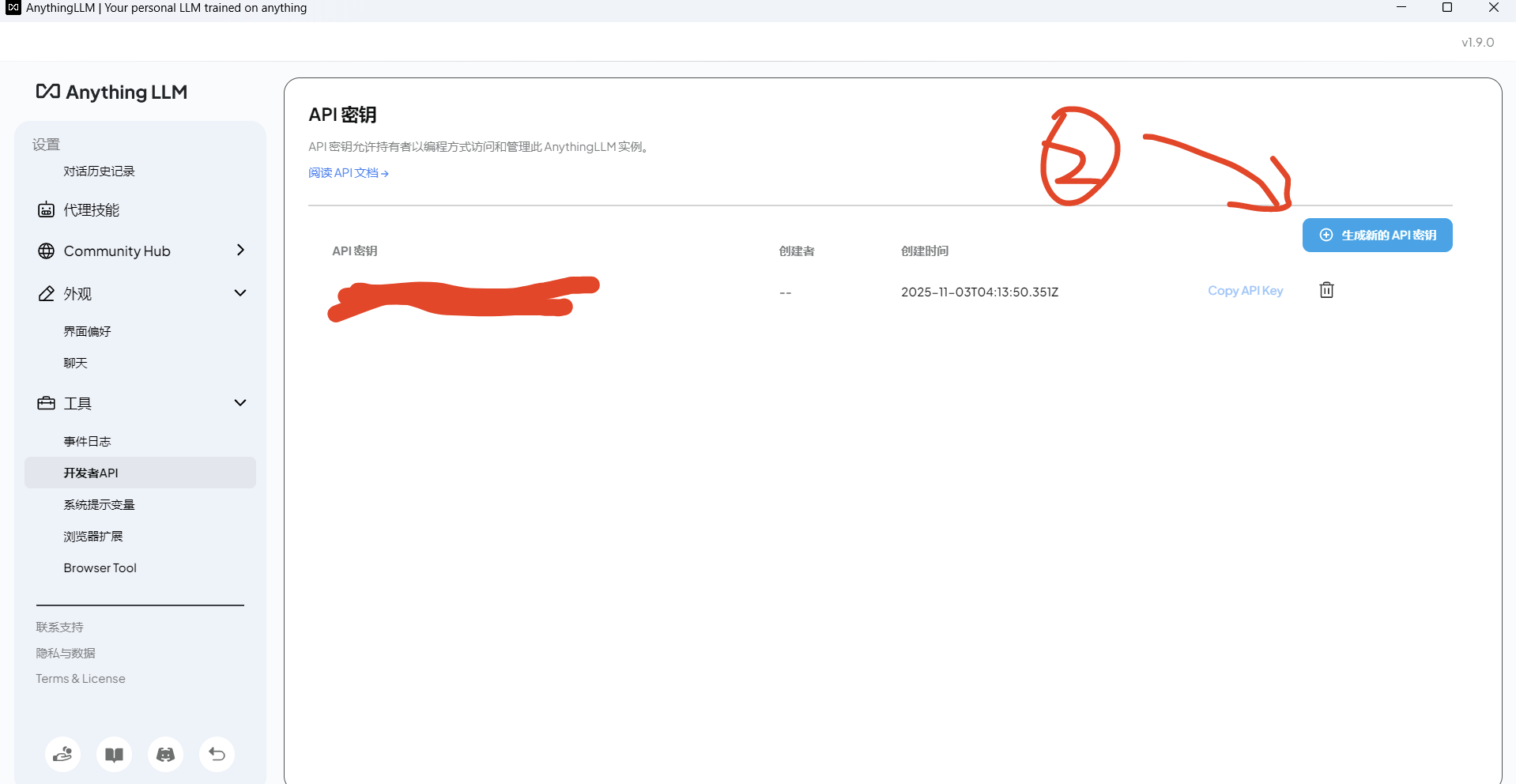Image resolution: width=1516 pixels, height=784 pixels.
Task: Click the API 密钥 page heading
Action: tap(342, 115)
